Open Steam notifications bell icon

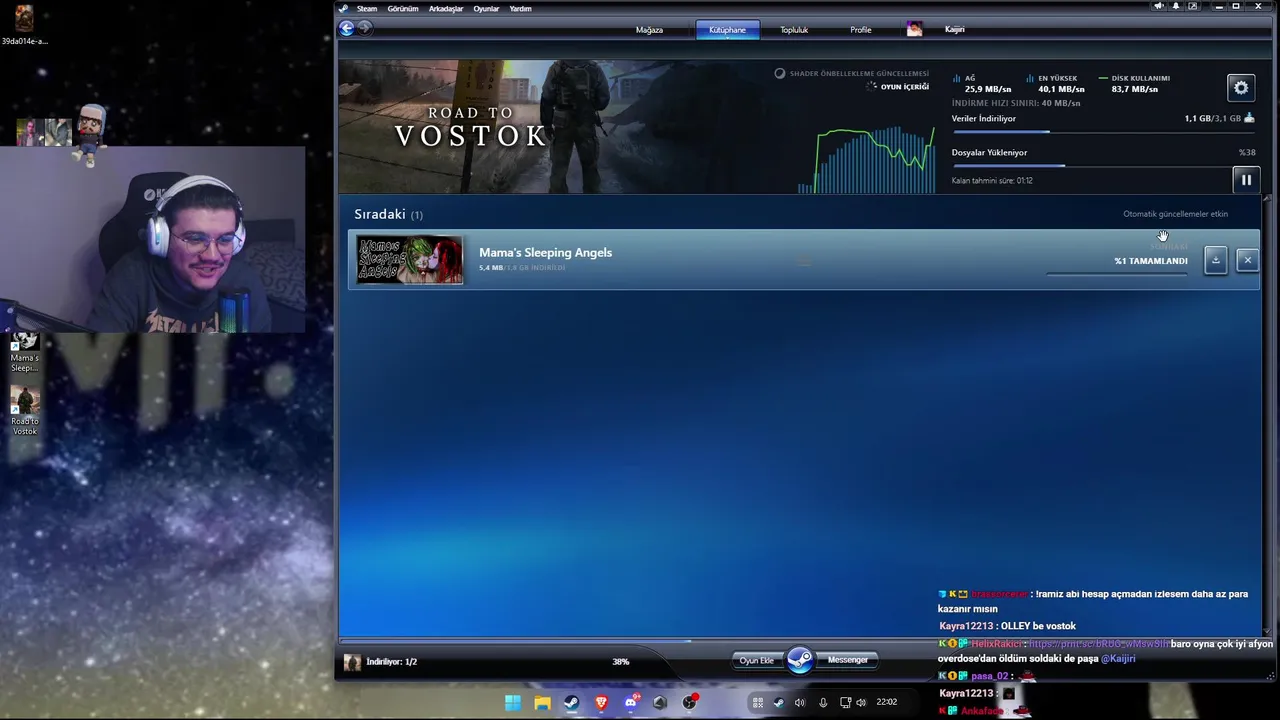click(1176, 6)
